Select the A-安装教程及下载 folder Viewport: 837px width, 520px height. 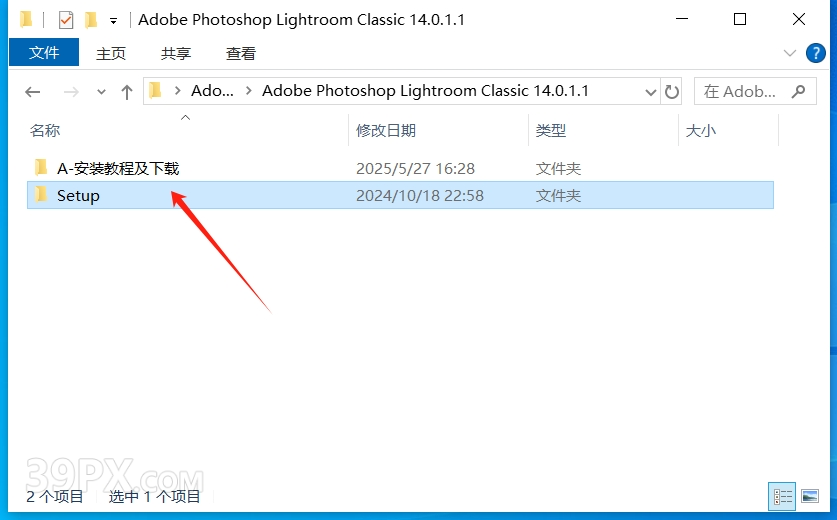(118, 168)
